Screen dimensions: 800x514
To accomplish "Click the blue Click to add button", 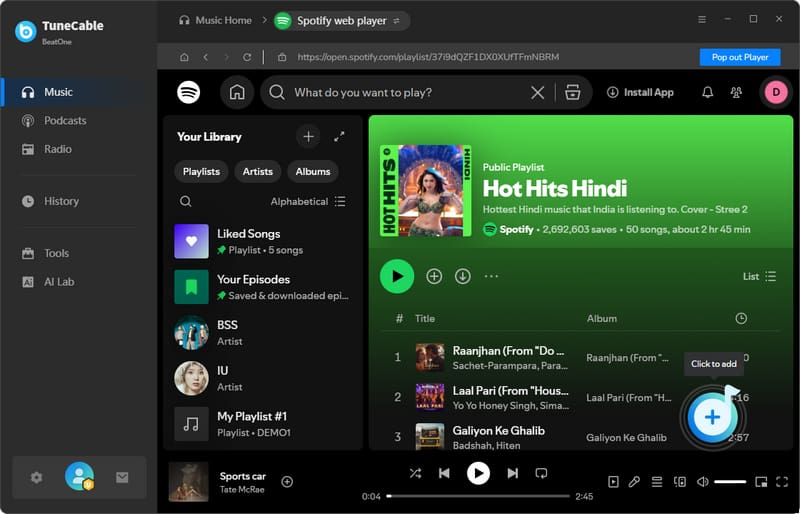I will (712, 417).
